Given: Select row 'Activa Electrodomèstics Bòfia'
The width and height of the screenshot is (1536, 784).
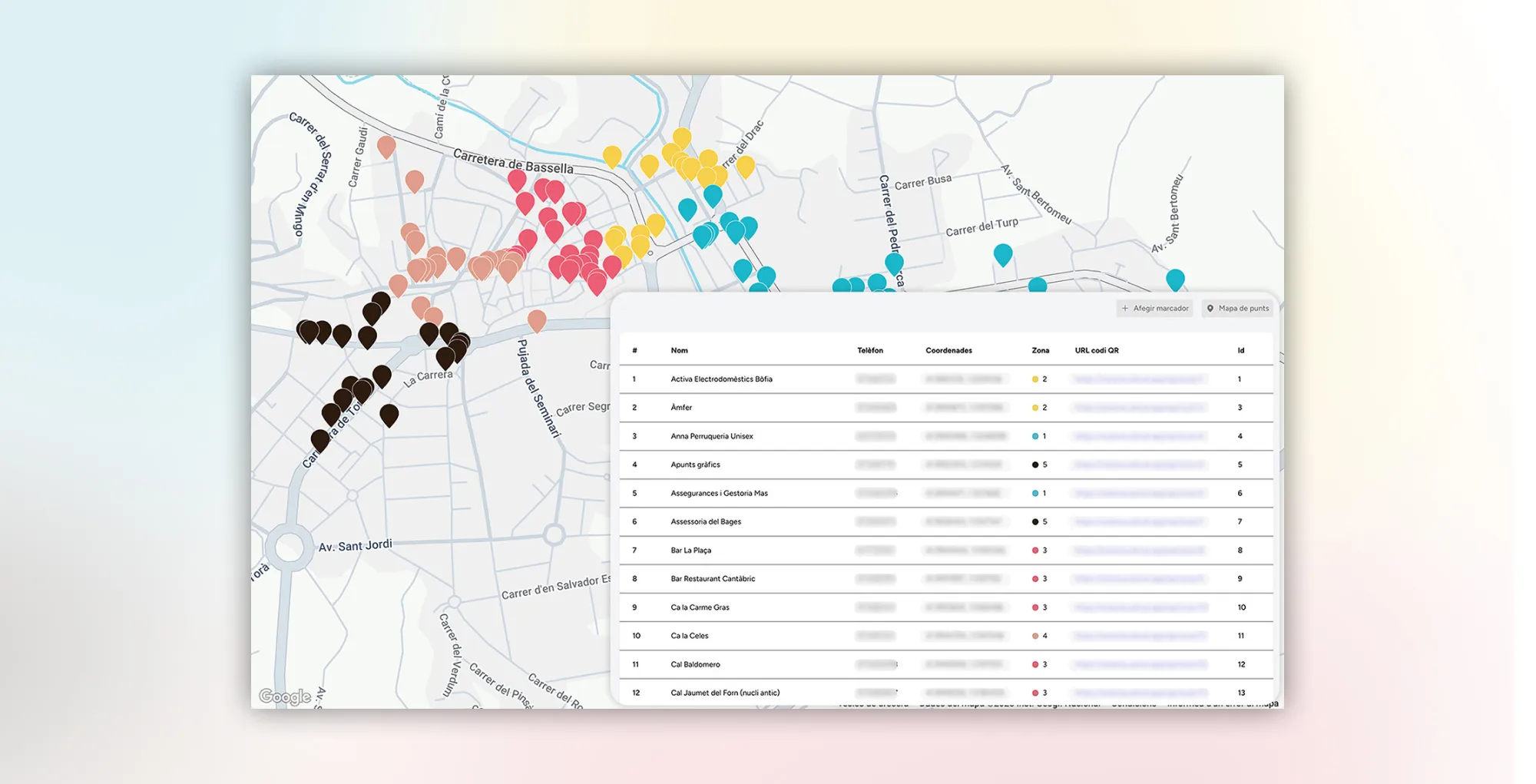Looking at the screenshot, I should pos(946,379).
